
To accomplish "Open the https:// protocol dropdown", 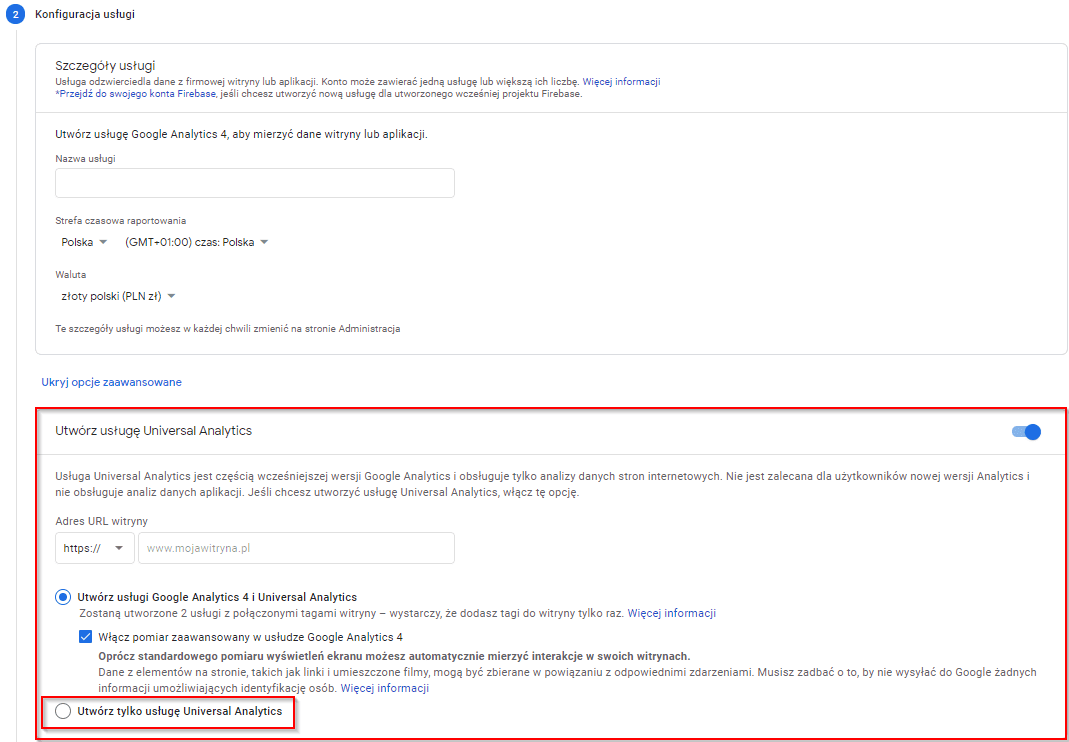I will [x=94, y=548].
